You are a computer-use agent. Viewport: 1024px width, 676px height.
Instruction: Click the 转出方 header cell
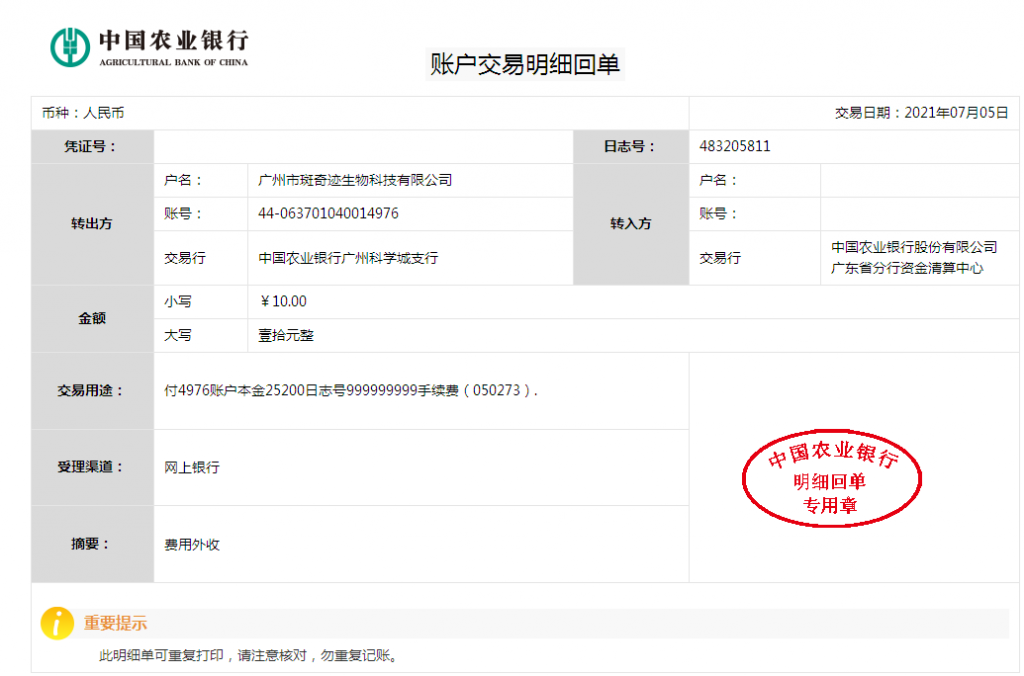(x=92, y=224)
